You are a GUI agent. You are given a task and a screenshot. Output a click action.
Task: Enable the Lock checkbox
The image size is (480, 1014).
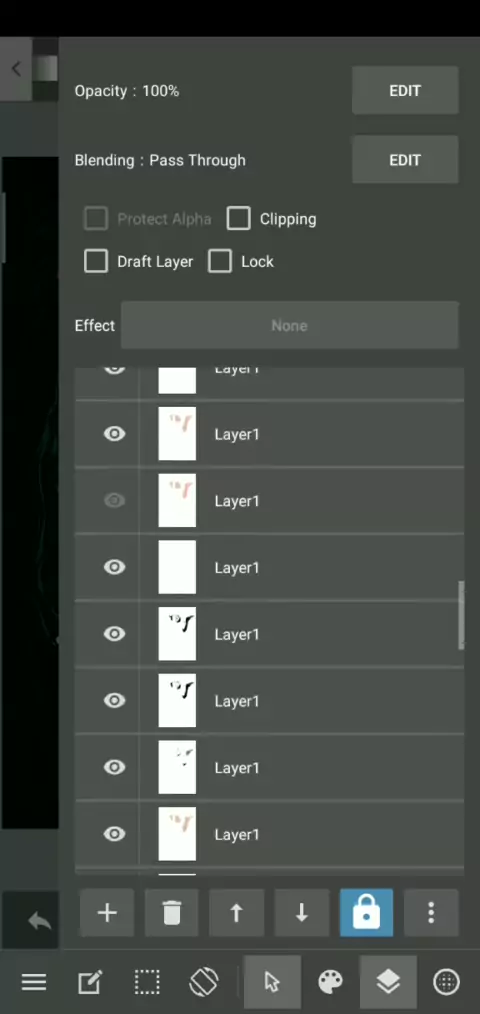point(220,261)
